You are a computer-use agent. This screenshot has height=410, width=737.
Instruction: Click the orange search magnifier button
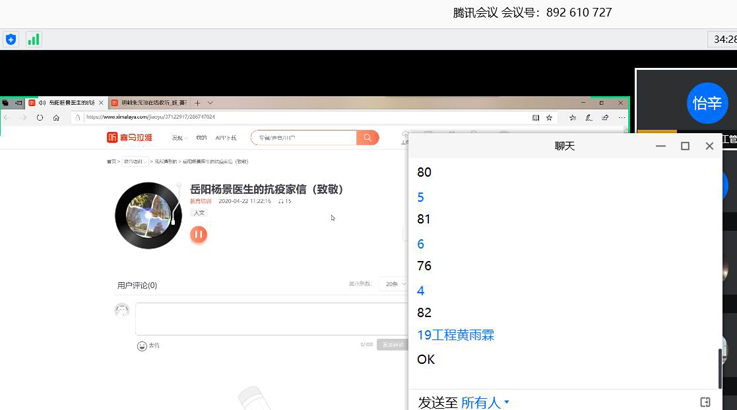click(368, 138)
